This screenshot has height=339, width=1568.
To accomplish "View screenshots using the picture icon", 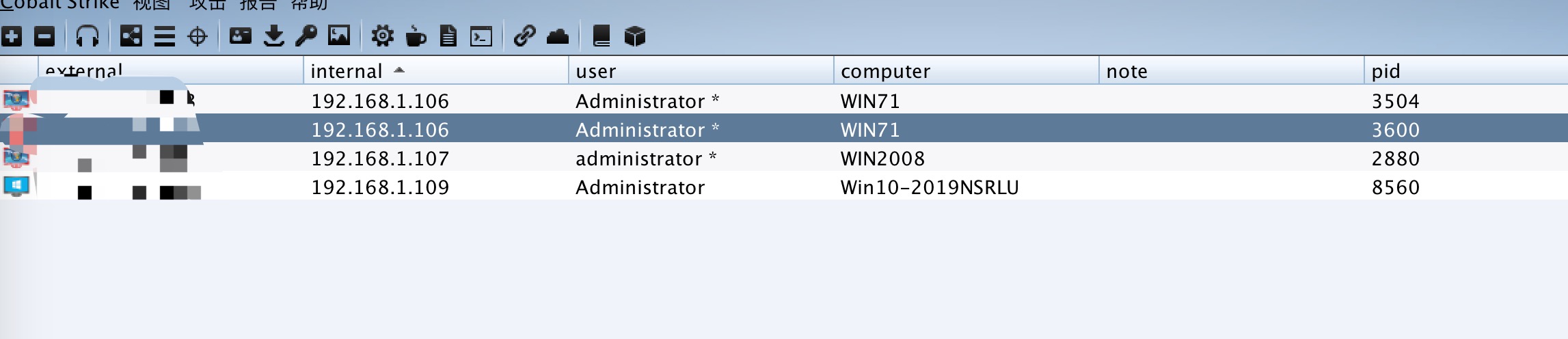I will [339, 36].
